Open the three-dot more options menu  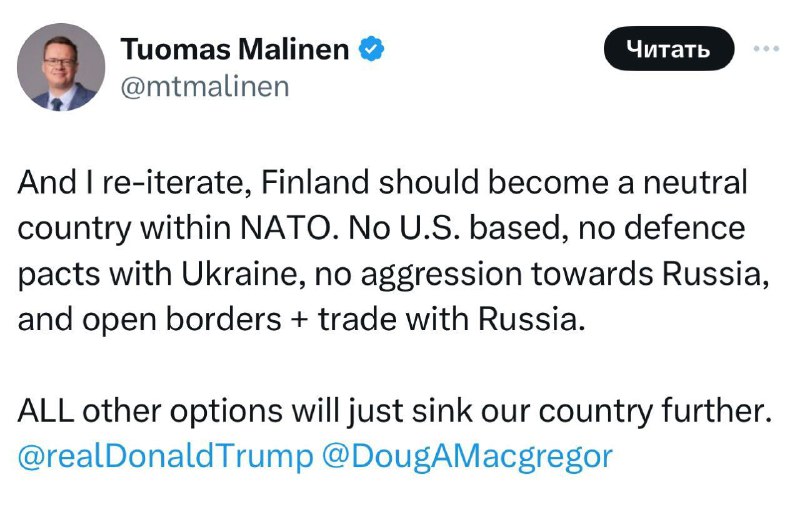tap(766, 49)
